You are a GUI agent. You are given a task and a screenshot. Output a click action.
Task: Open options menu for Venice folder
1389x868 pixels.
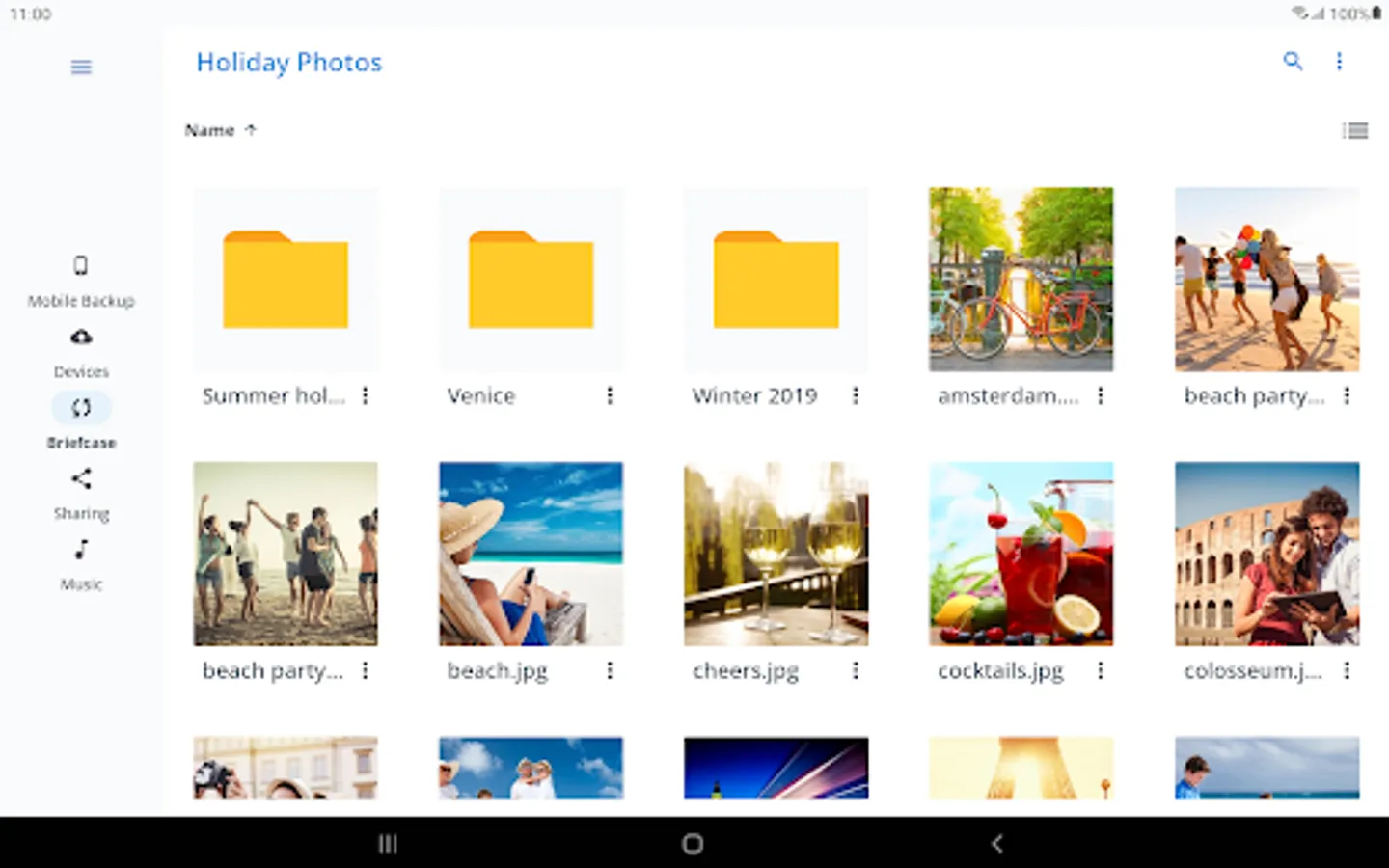[610, 395]
